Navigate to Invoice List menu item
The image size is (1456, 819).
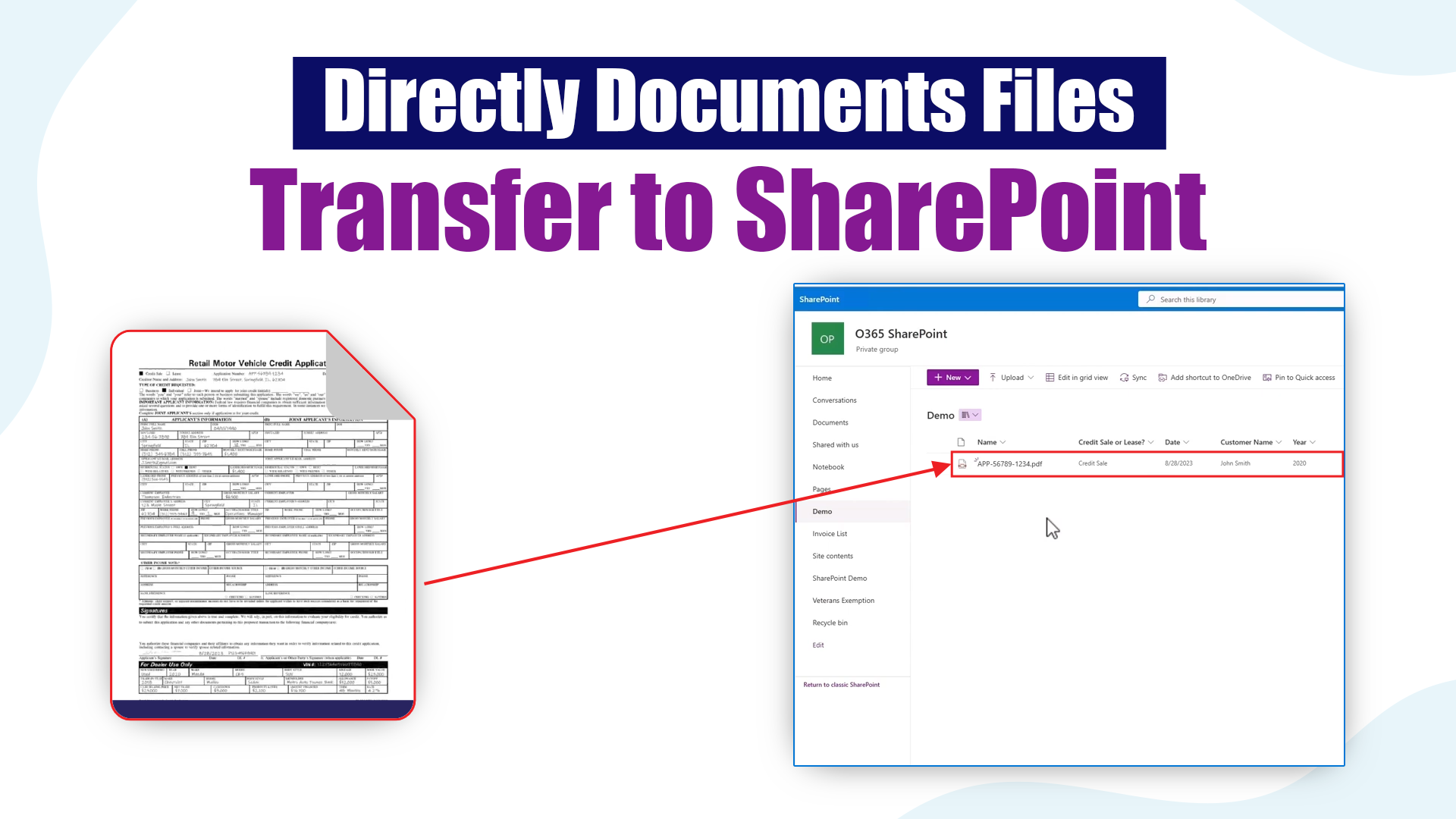click(x=829, y=533)
